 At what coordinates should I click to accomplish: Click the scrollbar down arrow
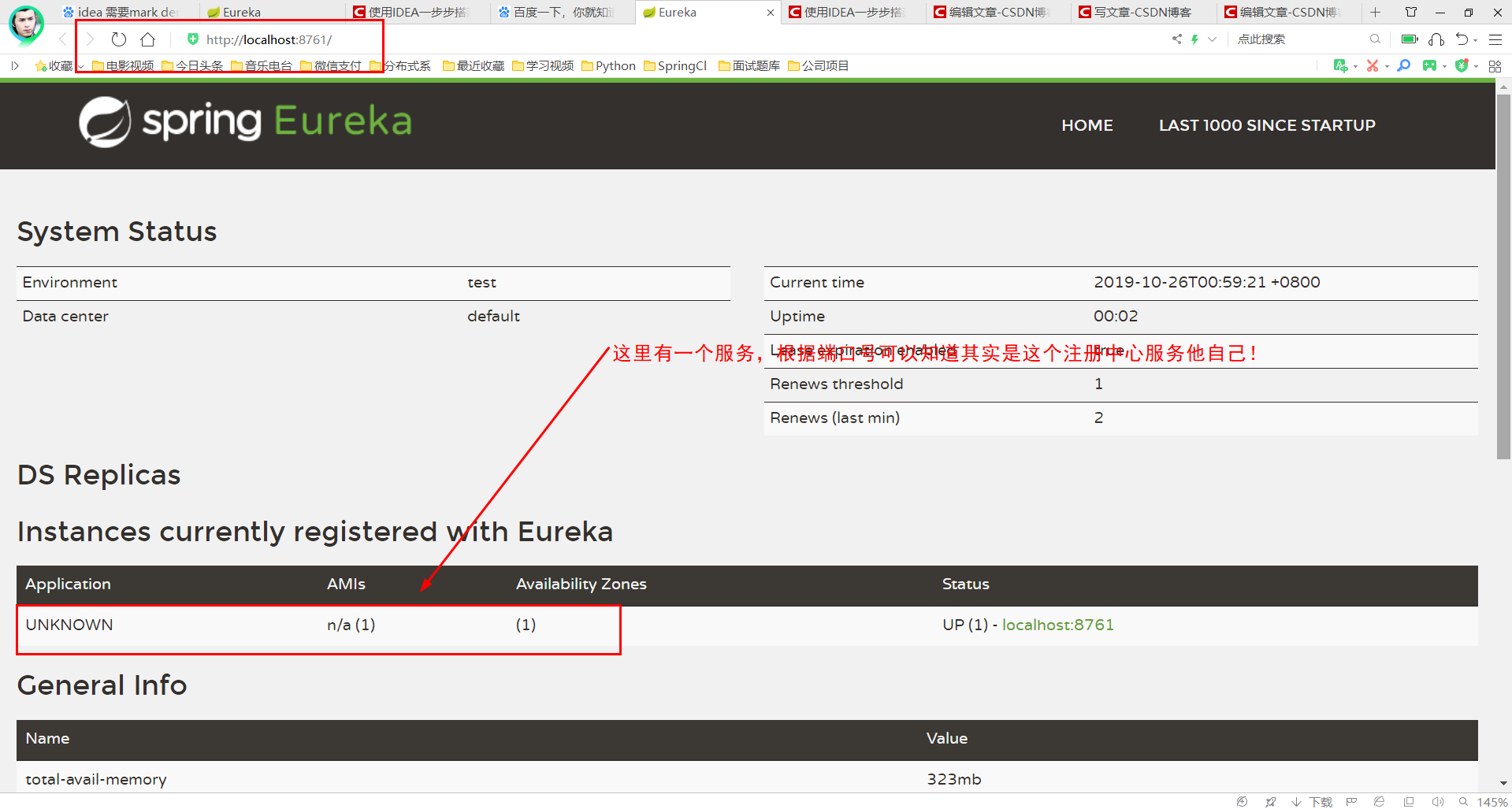[1503, 783]
